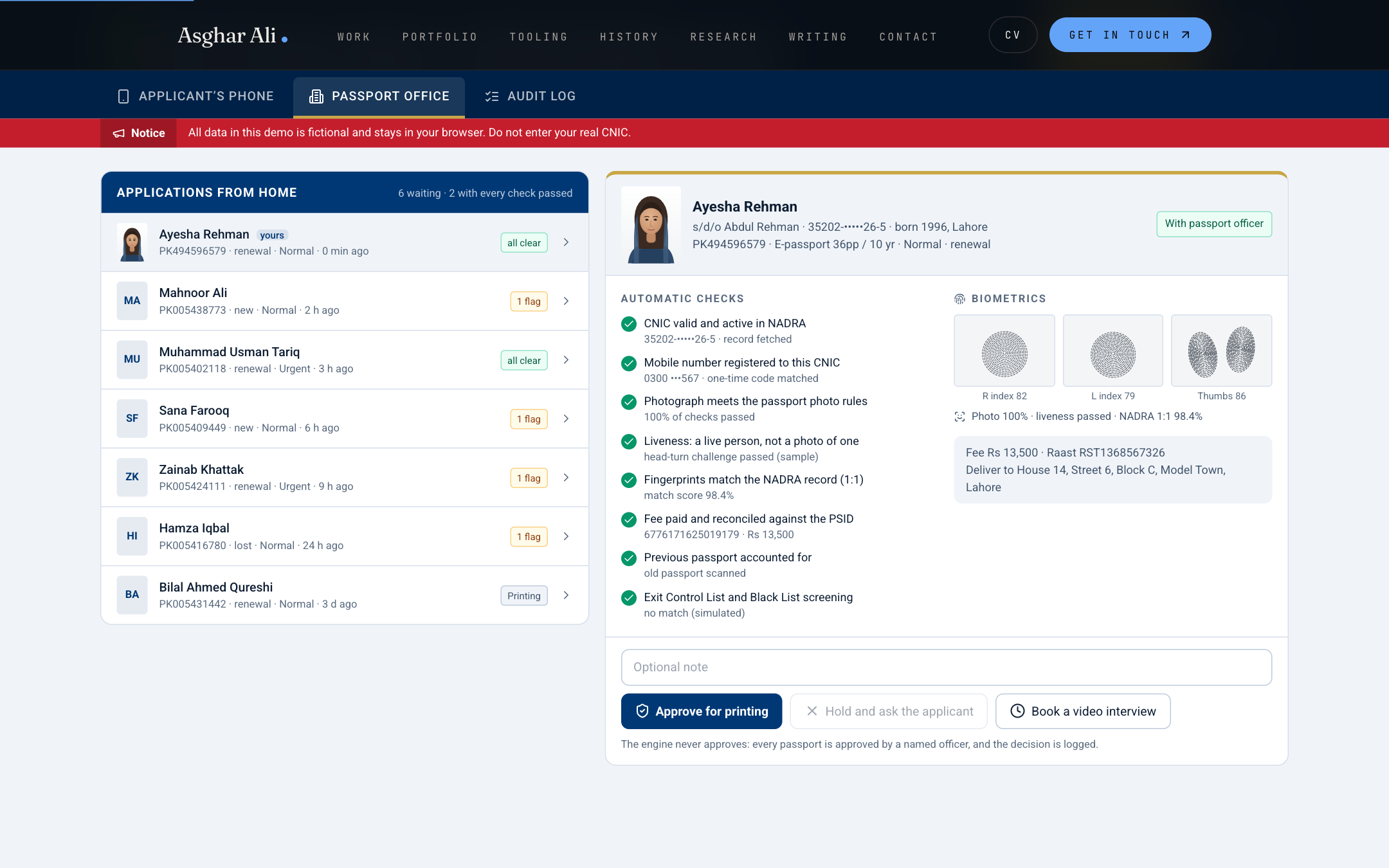Click Ayesha Rehman's list avatar photo

[x=132, y=242]
